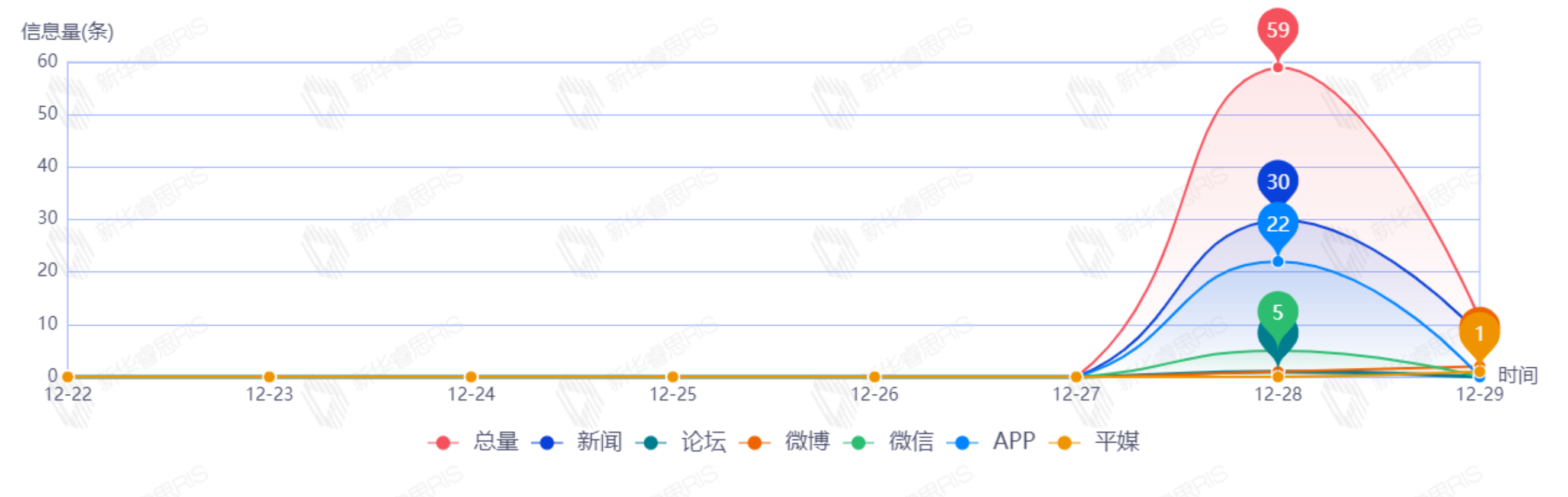Select the light blue pin labeled 22
The width and height of the screenshot is (1568, 497).
tap(1278, 224)
